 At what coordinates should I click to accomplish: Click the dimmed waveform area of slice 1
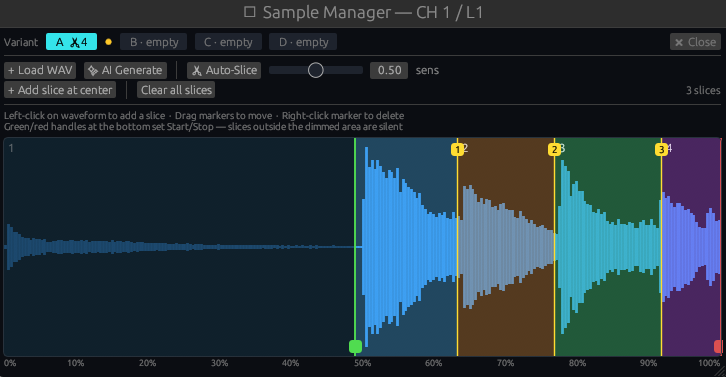coord(179,247)
